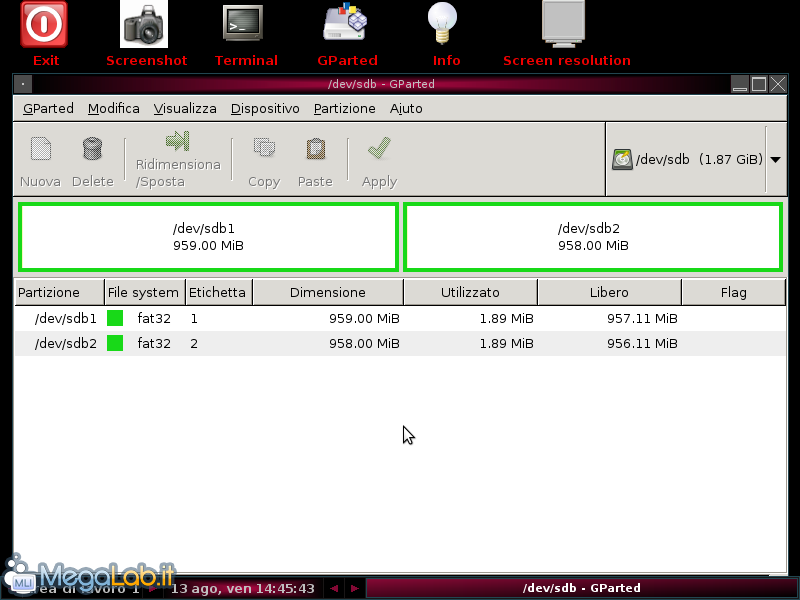The width and height of the screenshot is (800, 600).
Task: Click the red Exit power icon
Action: (44, 24)
